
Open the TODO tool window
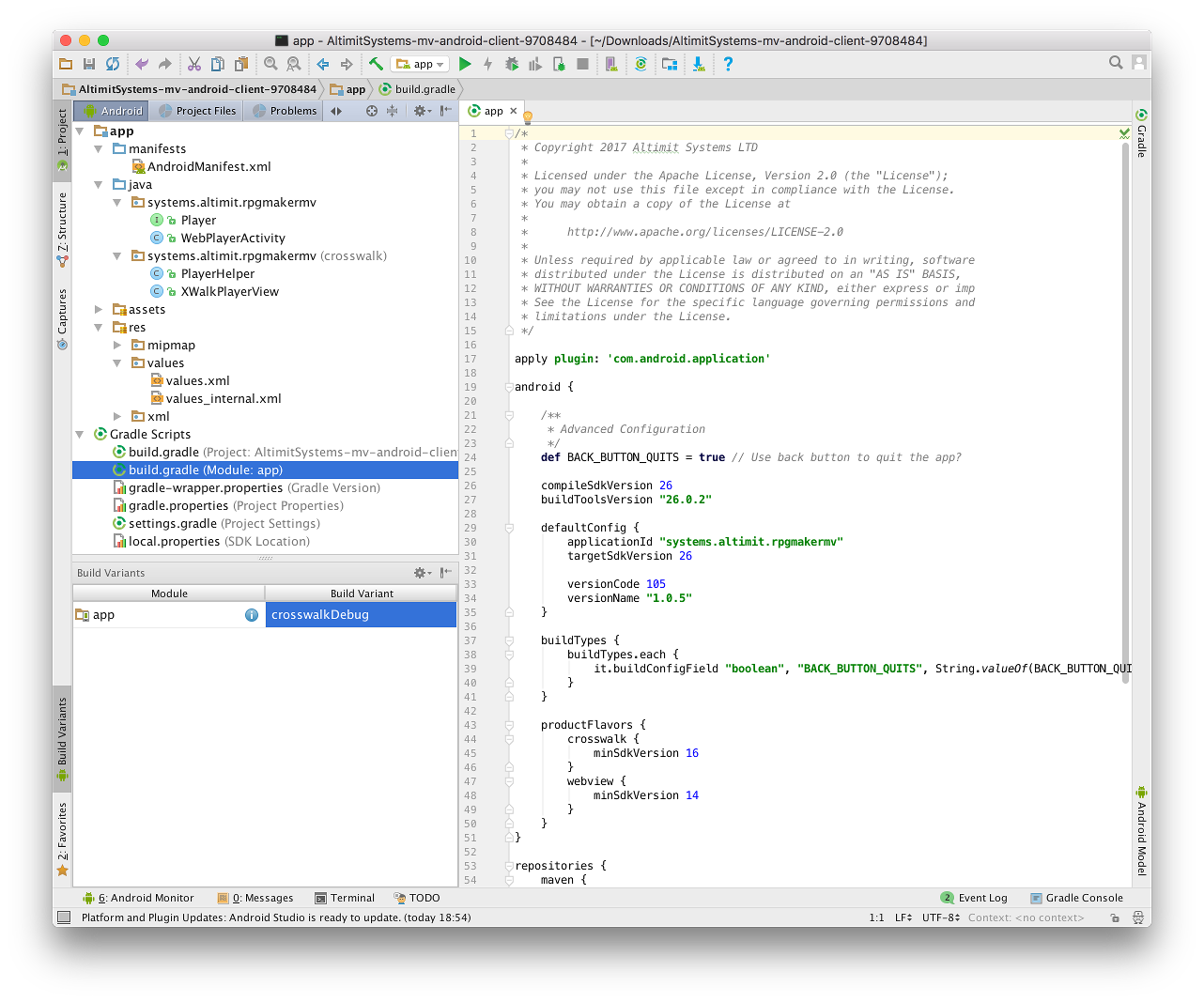pyautogui.click(x=417, y=898)
